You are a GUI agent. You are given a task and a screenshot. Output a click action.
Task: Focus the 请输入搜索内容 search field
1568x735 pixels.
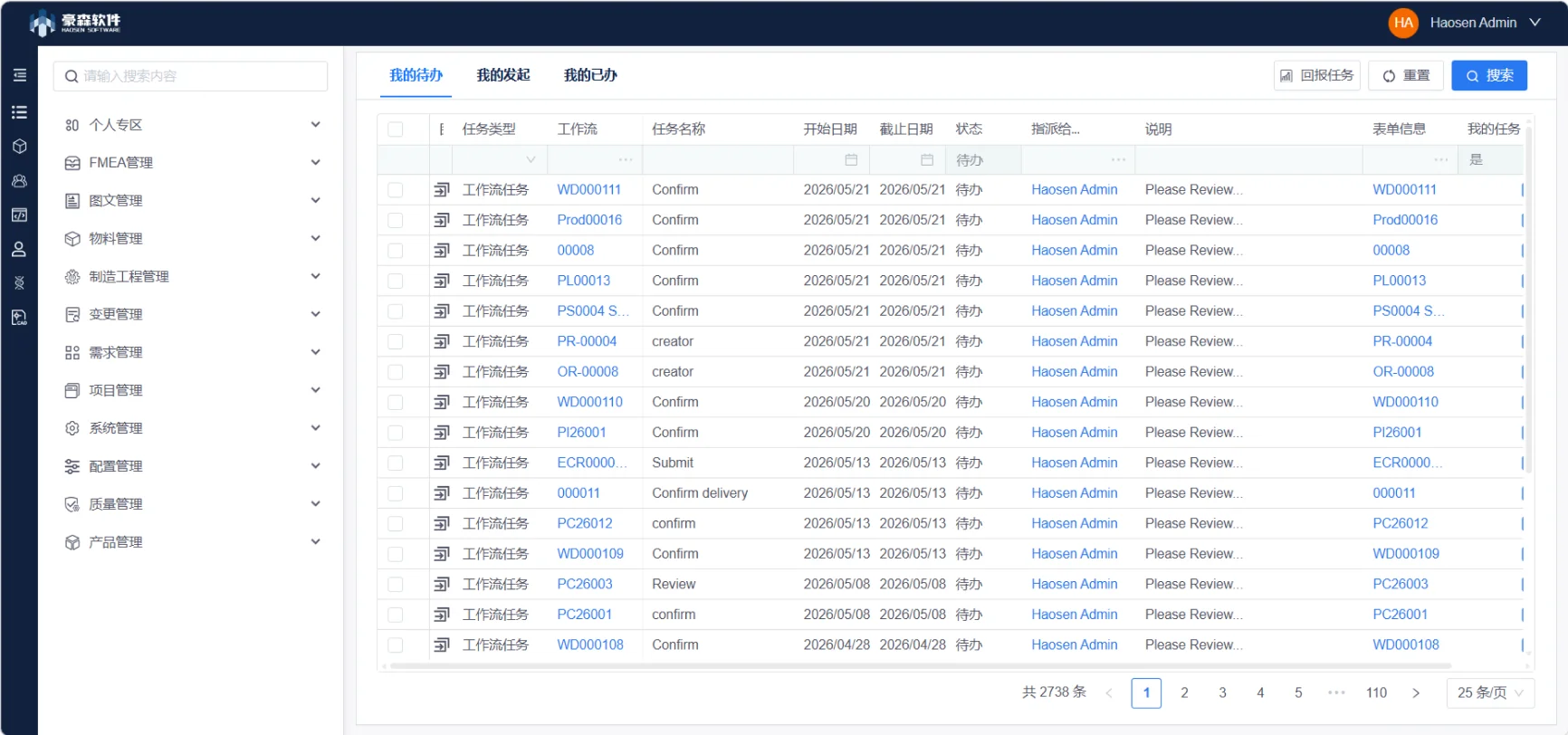point(191,76)
